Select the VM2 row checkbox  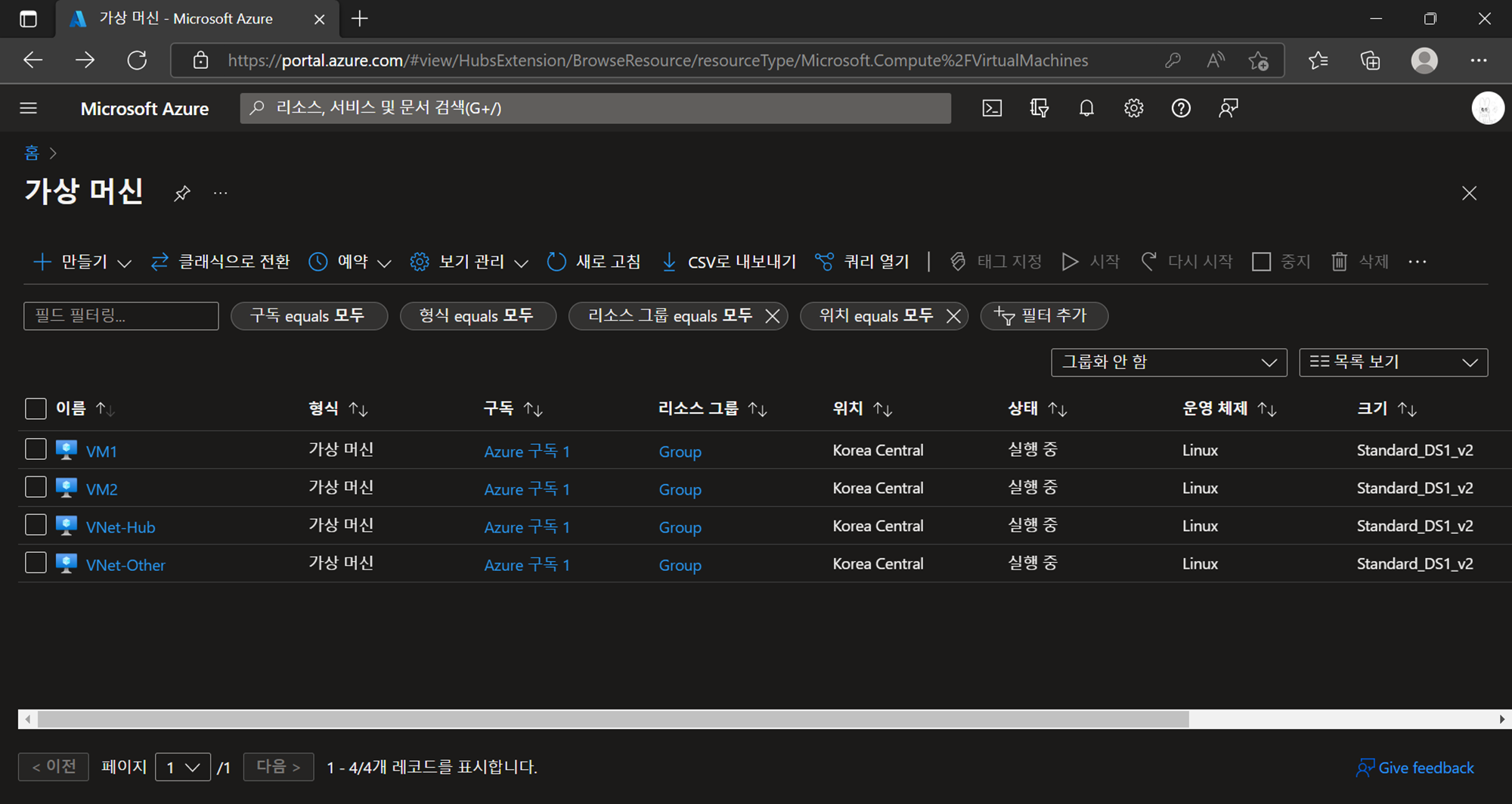[x=36, y=487]
